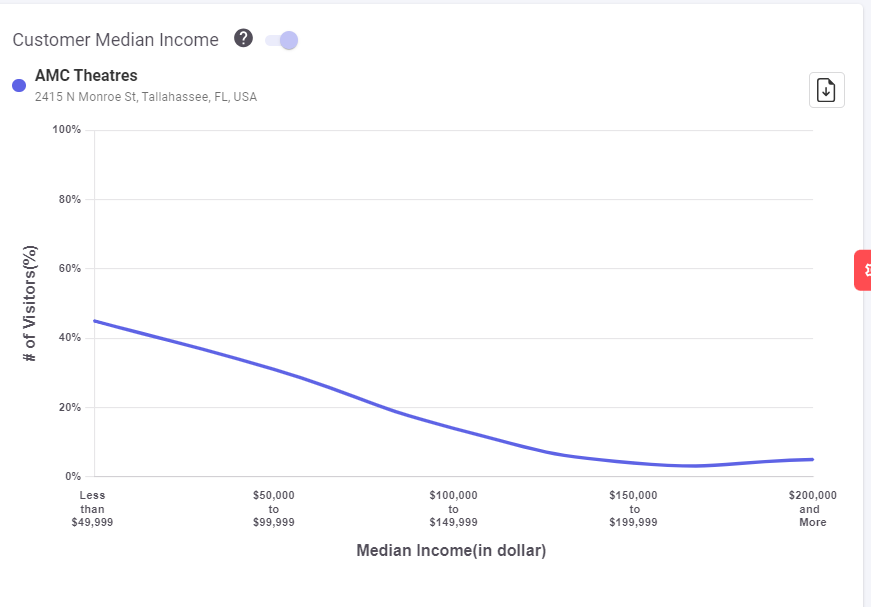This screenshot has width=871, height=607.
Task: Click the 'Less than $49,999' axis label
Action: (93, 508)
